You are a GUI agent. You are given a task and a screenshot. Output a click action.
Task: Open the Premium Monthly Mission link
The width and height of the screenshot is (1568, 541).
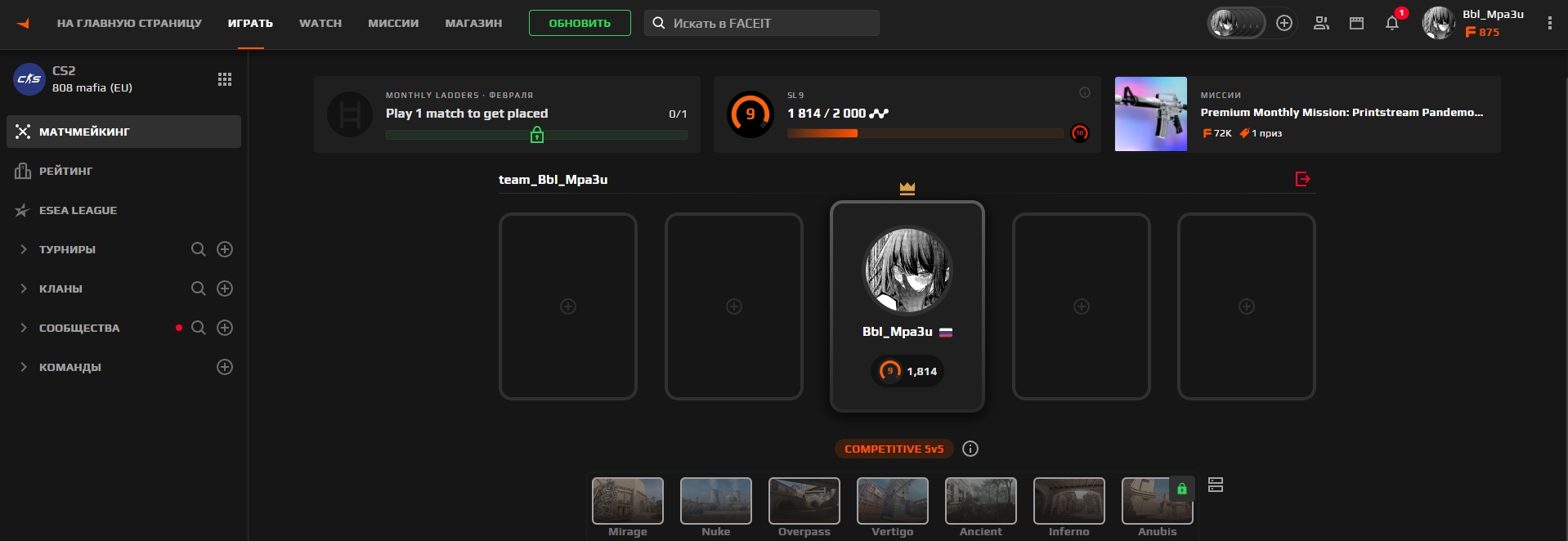(1342, 113)
